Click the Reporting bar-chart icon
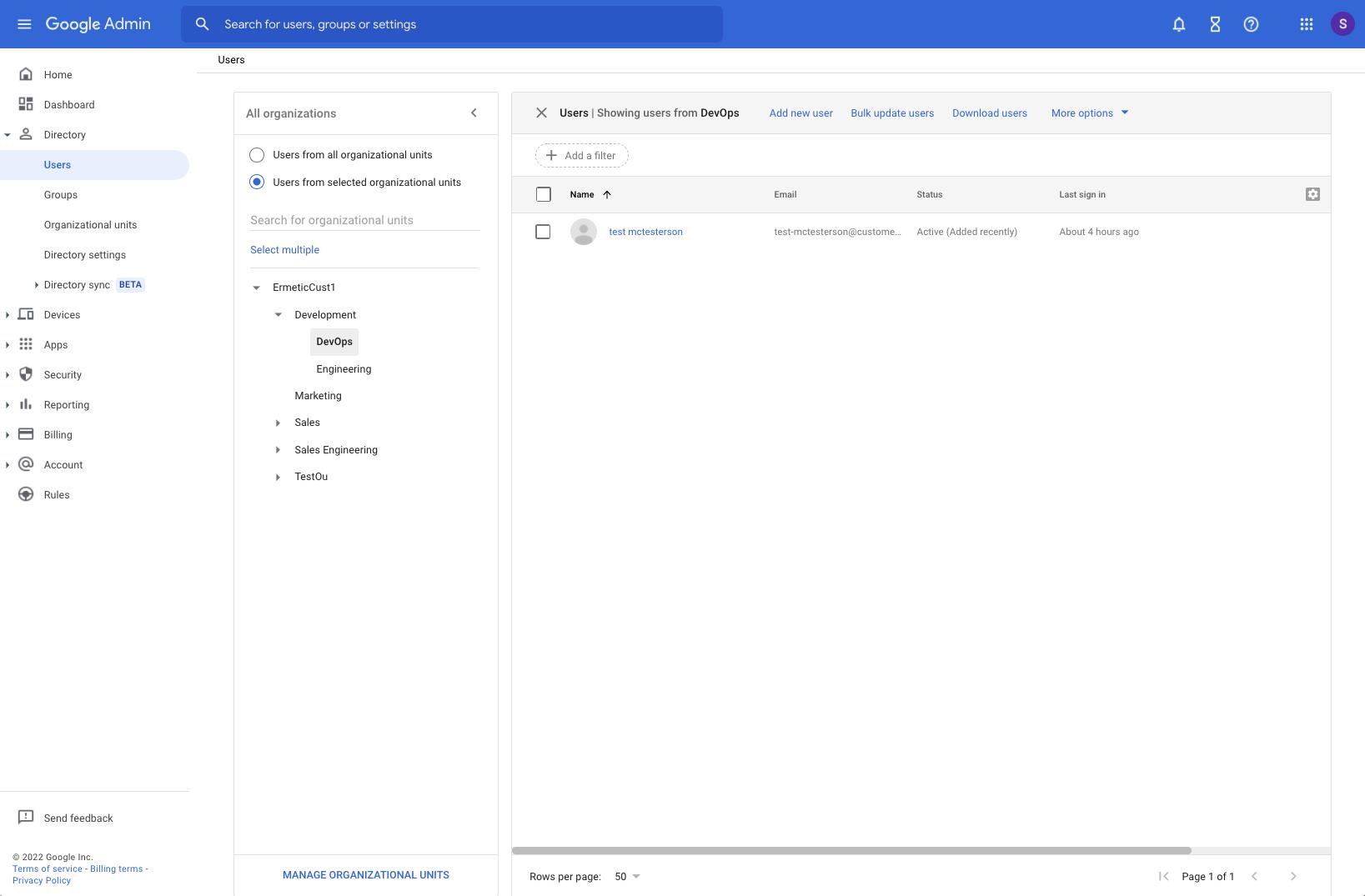1365x896 pixels. tap(26, 404)
